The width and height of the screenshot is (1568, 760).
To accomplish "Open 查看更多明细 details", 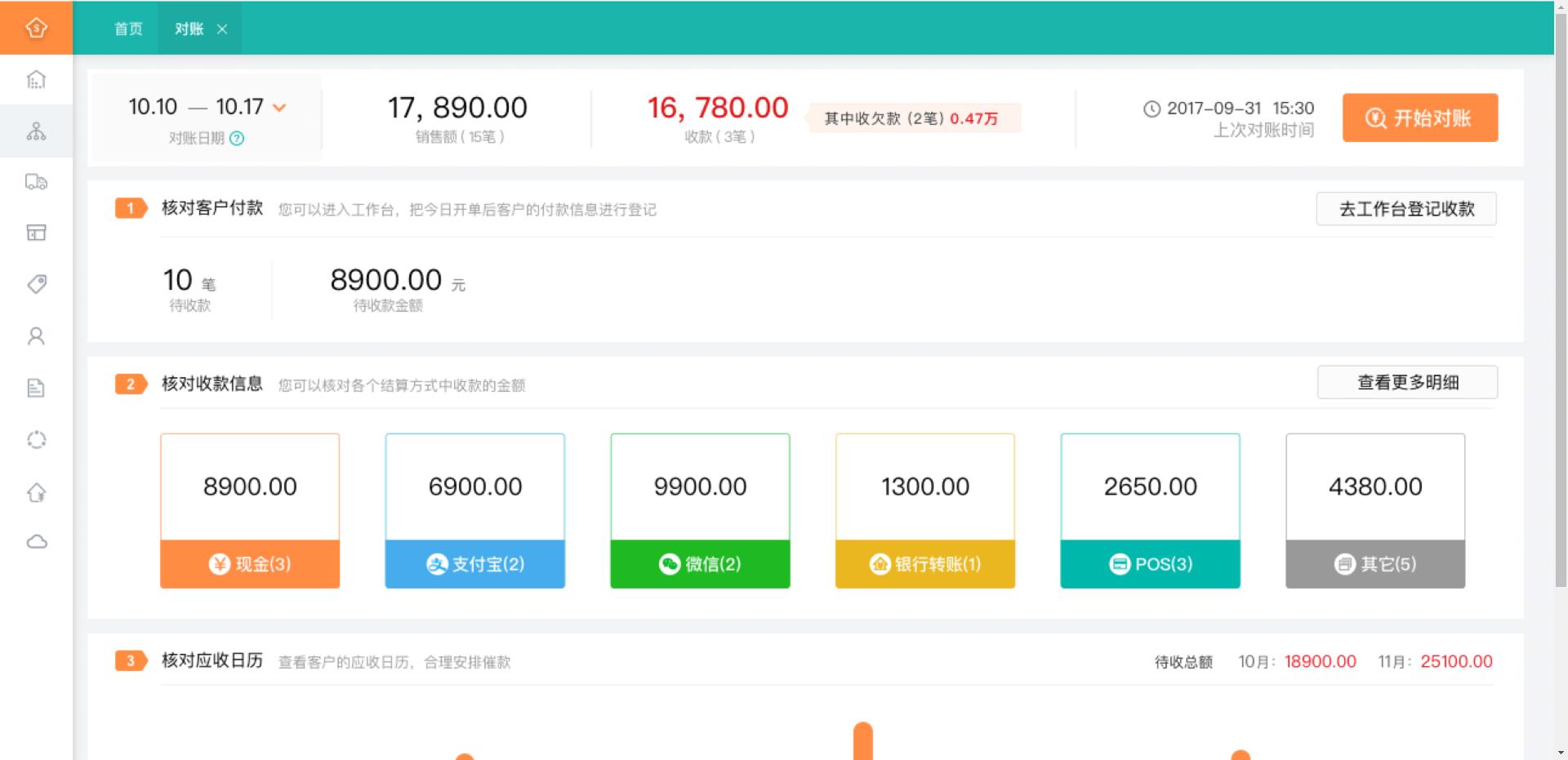I will point(1406,382).
